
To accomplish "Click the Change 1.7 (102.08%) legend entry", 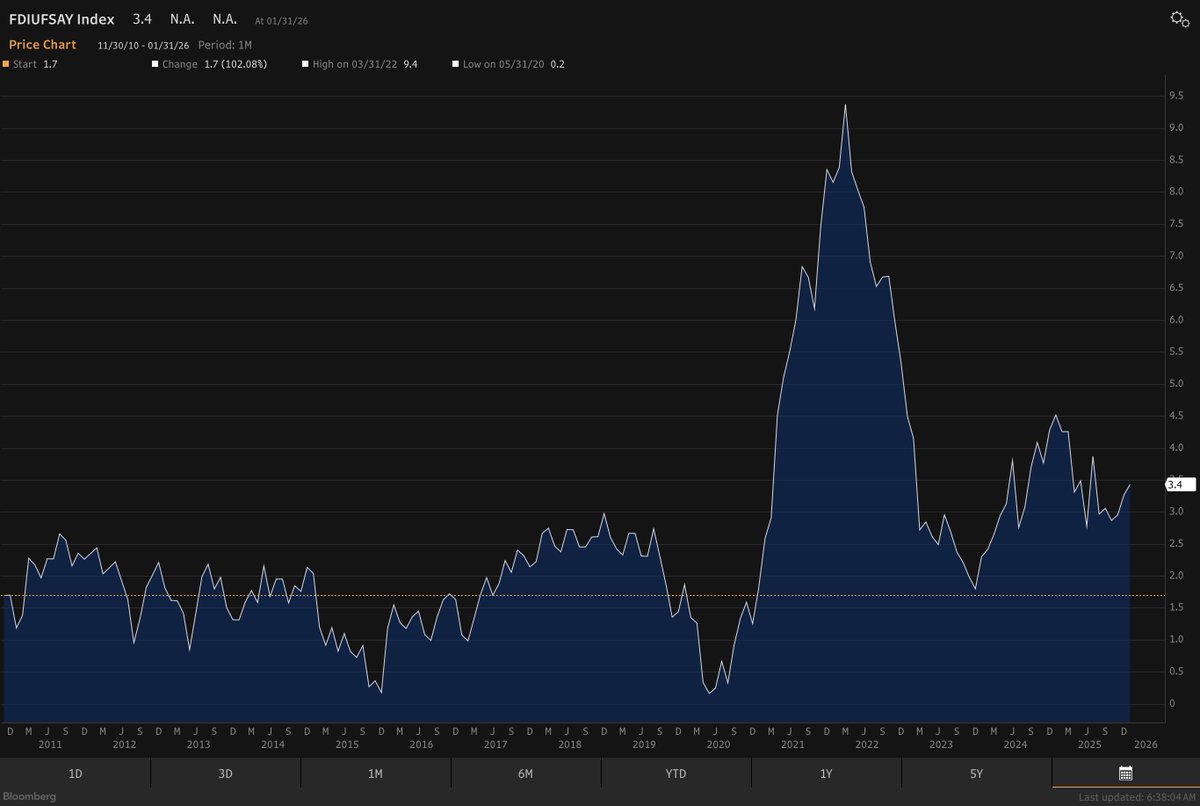I will tap(209, 64).
